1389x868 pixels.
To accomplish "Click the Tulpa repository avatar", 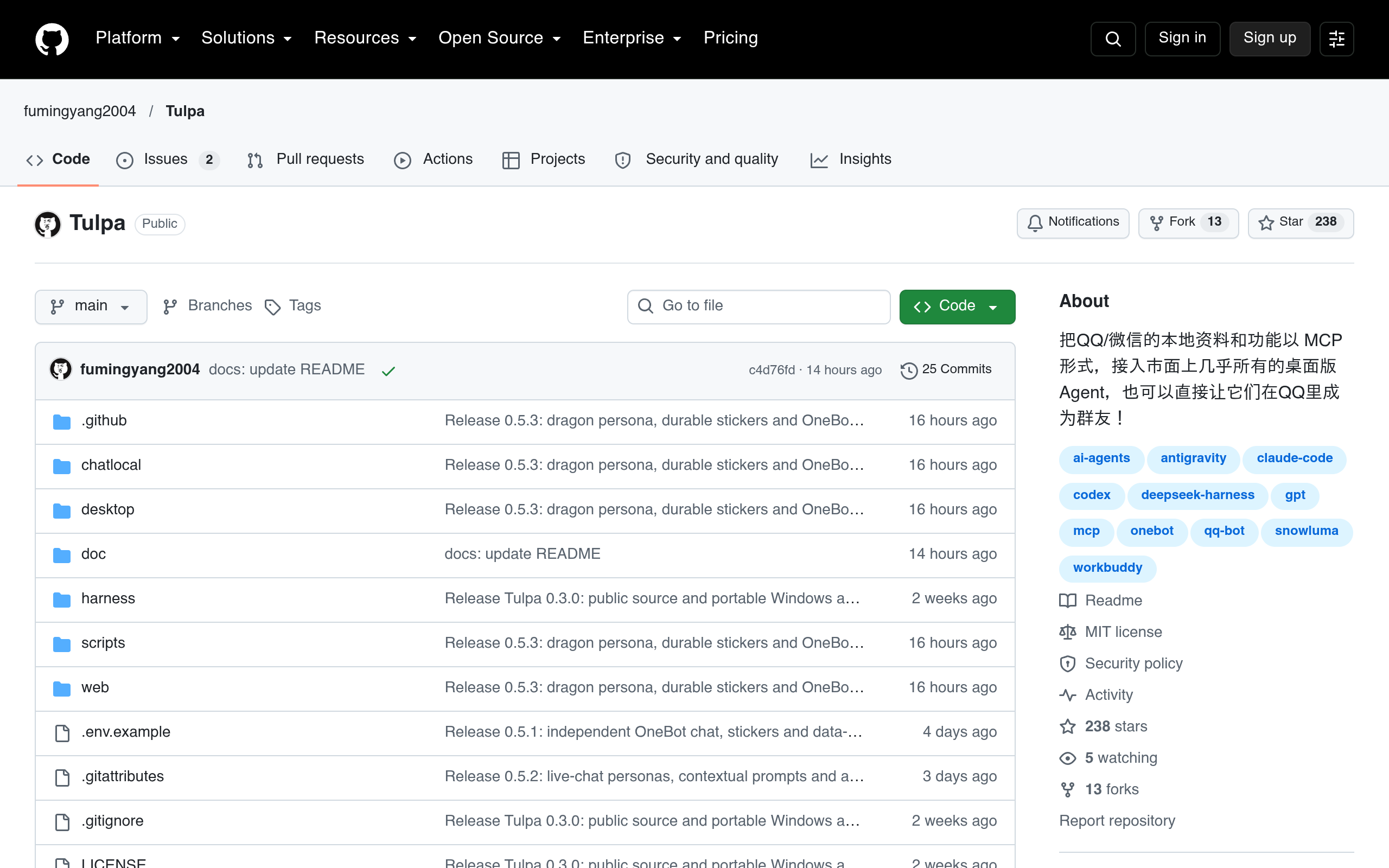I will [48, 224].
